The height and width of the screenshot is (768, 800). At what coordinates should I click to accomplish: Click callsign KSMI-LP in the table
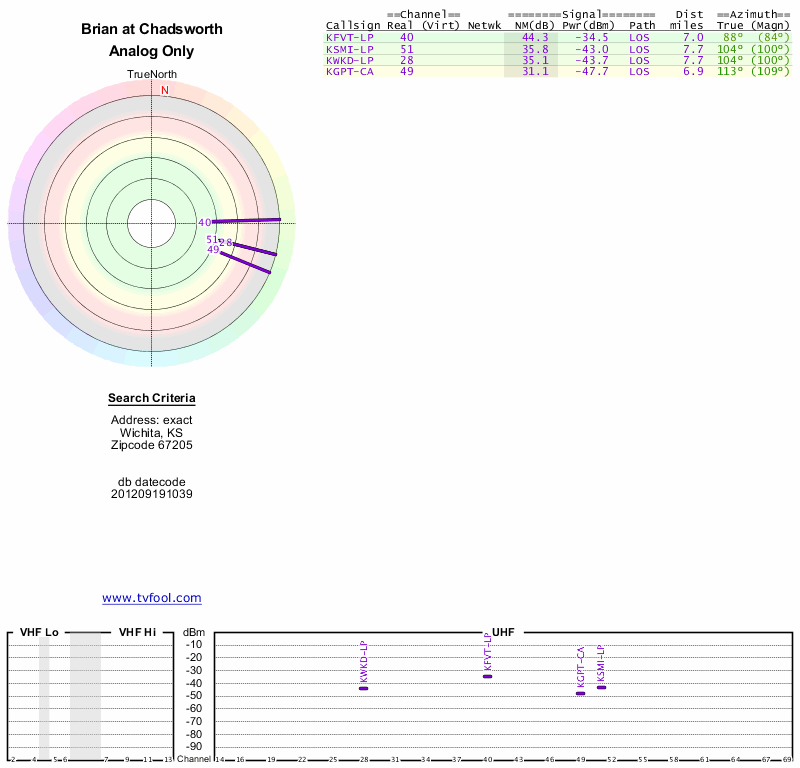(350, 49)
